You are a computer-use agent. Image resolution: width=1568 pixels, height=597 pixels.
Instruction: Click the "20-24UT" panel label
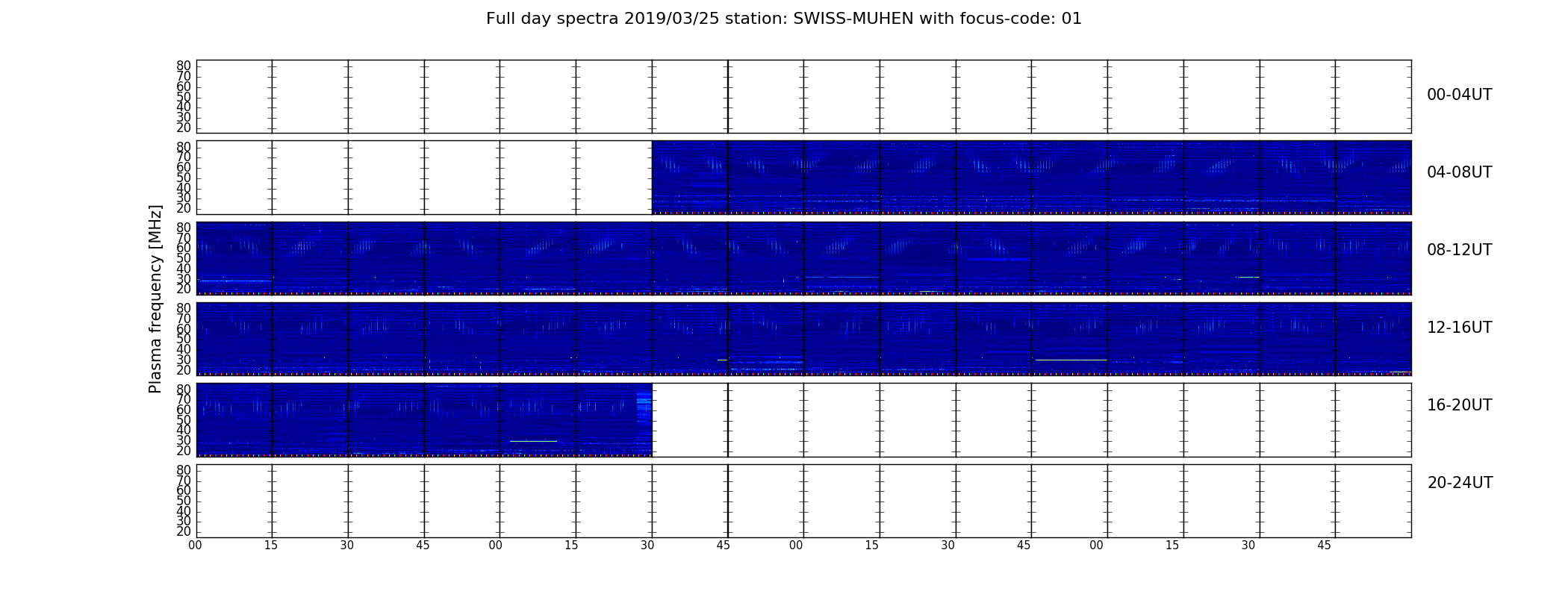pos(1460,483)
